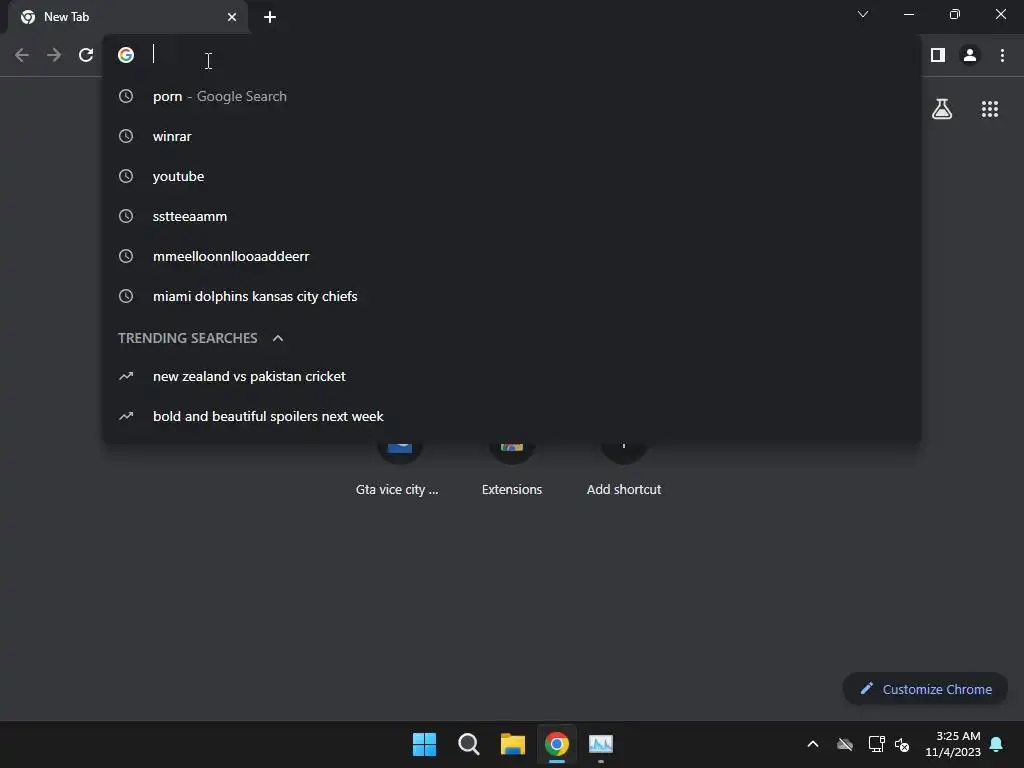Click history clock icon beside winrar
This screenshot has height=768, width=1024.
(126, 136)
